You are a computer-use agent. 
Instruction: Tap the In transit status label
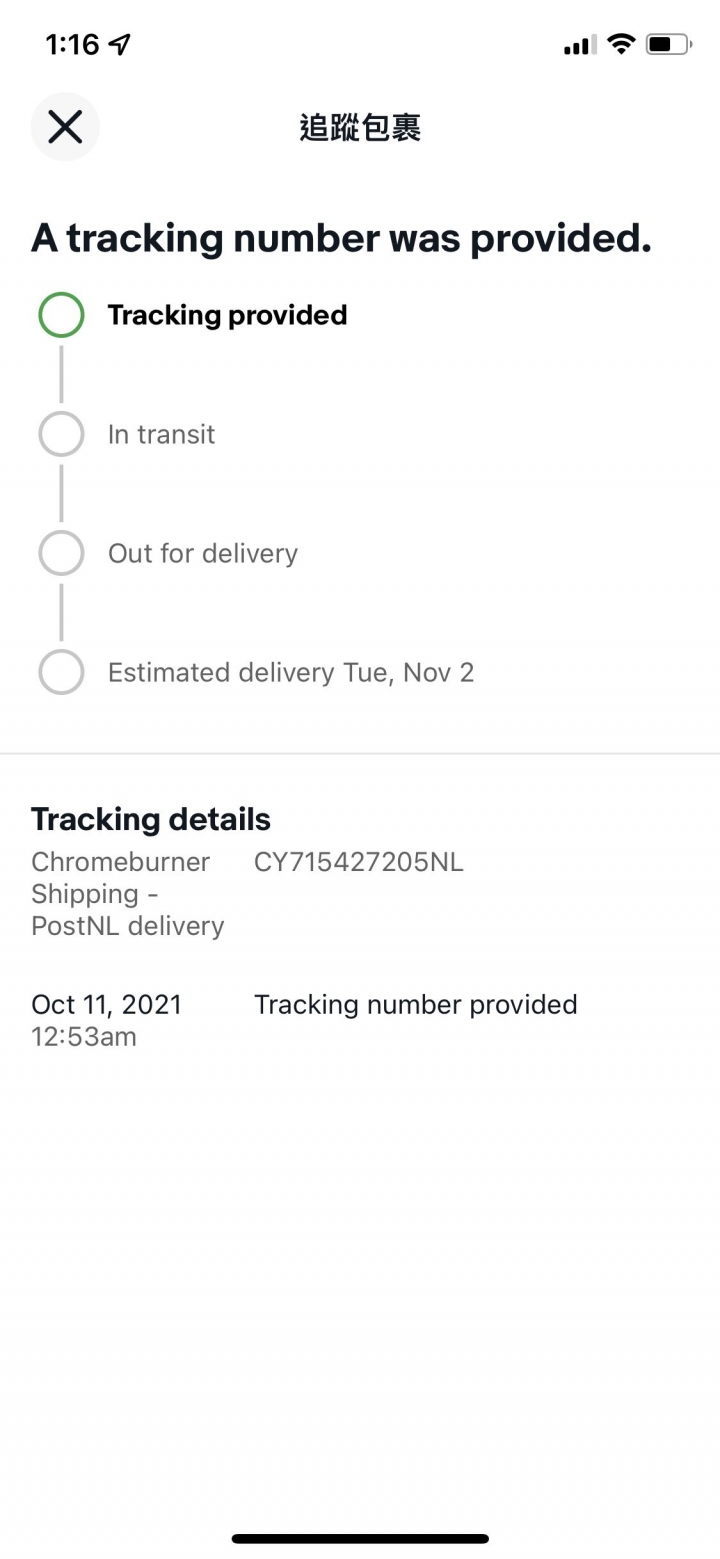[x=161, y=434]
